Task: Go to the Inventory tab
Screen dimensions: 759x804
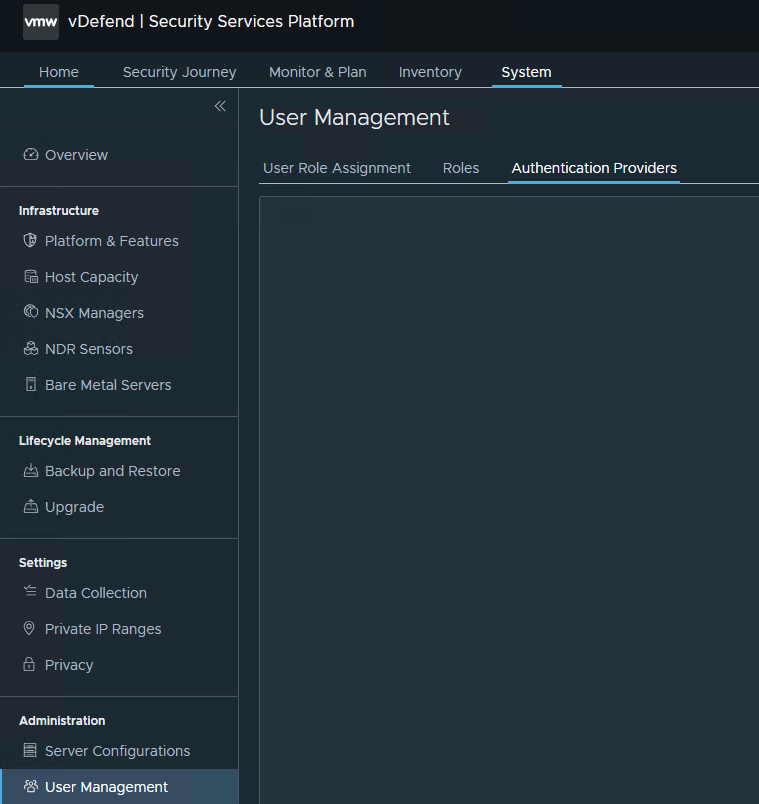Action: pyautogui.click(x=430, y=72)
